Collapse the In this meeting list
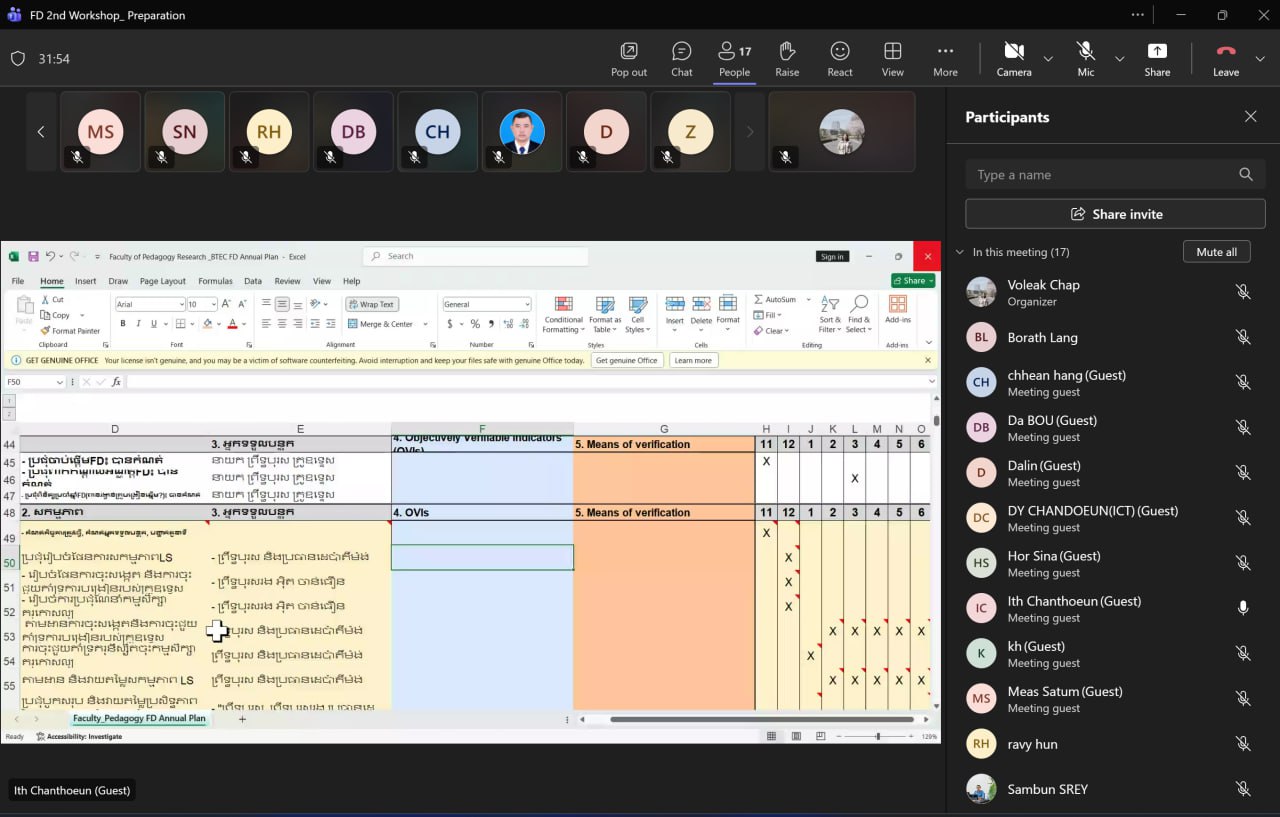 [961, 253]
